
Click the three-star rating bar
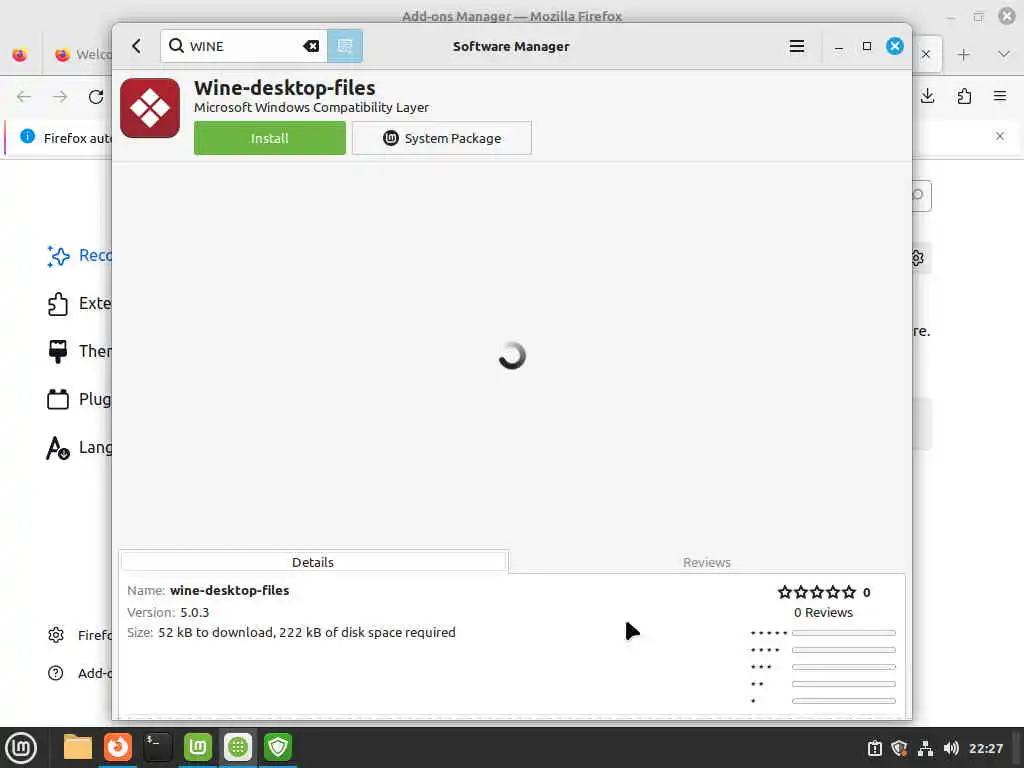pos(844,667)
